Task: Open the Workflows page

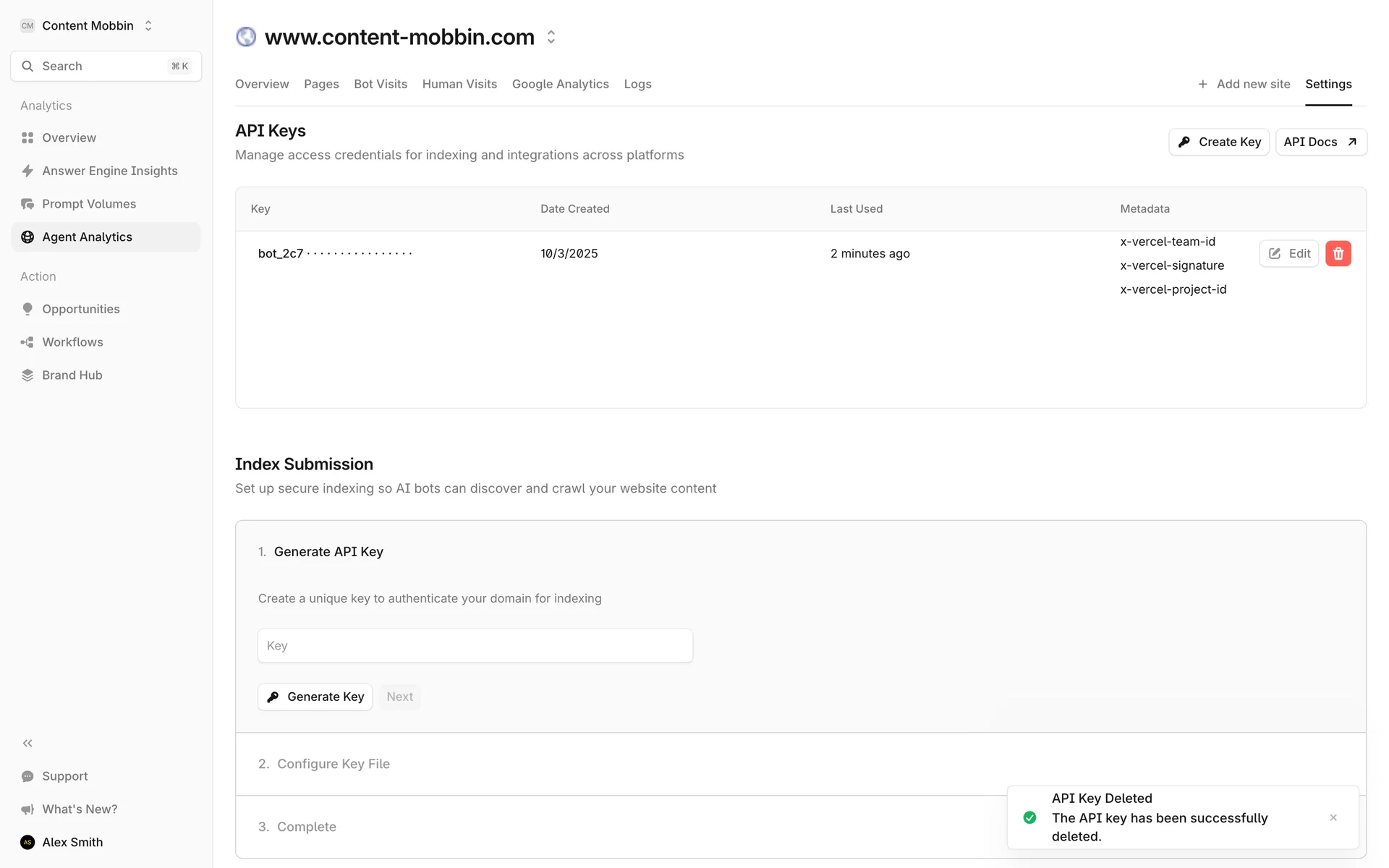Action: coord(72,342)
